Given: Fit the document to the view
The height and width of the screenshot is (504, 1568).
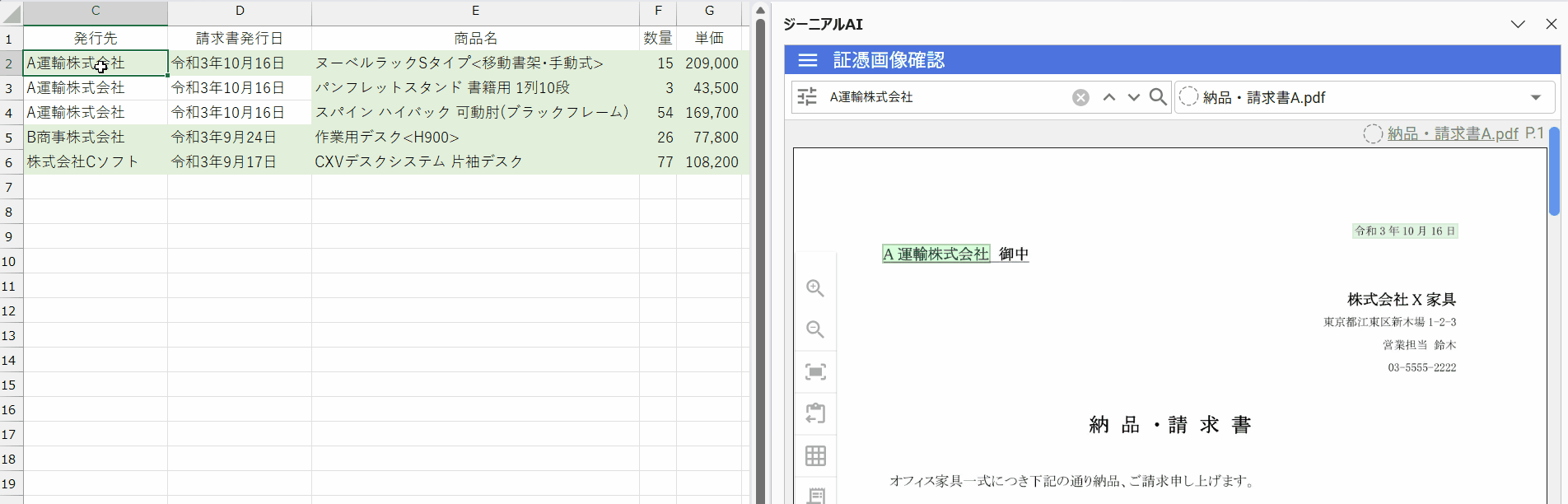Looking at the screenshot, I should [815, 371].
